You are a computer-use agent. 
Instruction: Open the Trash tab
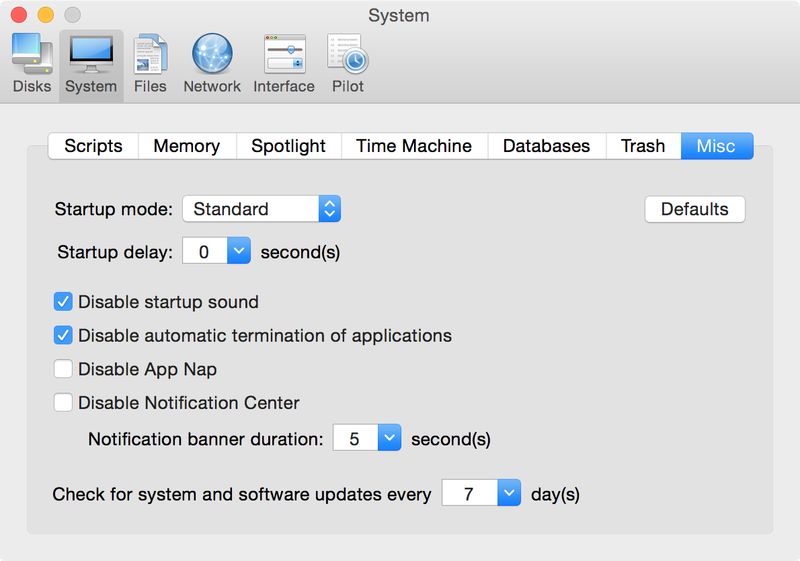pos(642,146)
